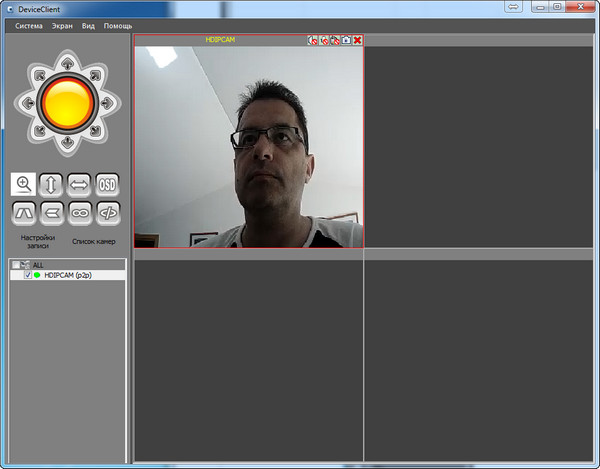Viewport: 600px width, 469px height.
Task: Click the PTZ up arrow
Action: tap(67, 63)
